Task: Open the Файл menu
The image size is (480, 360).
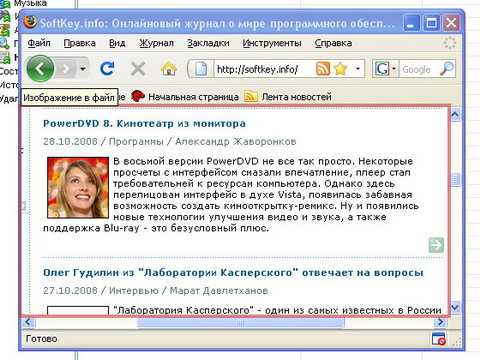Action: pos(39,43)
